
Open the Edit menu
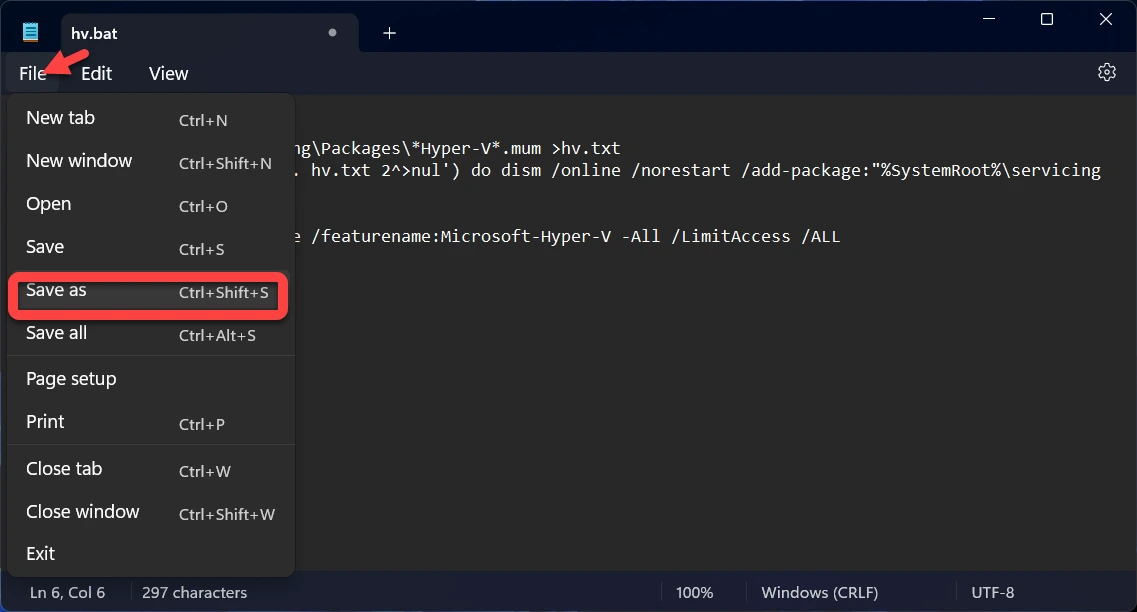click(96, 73)
